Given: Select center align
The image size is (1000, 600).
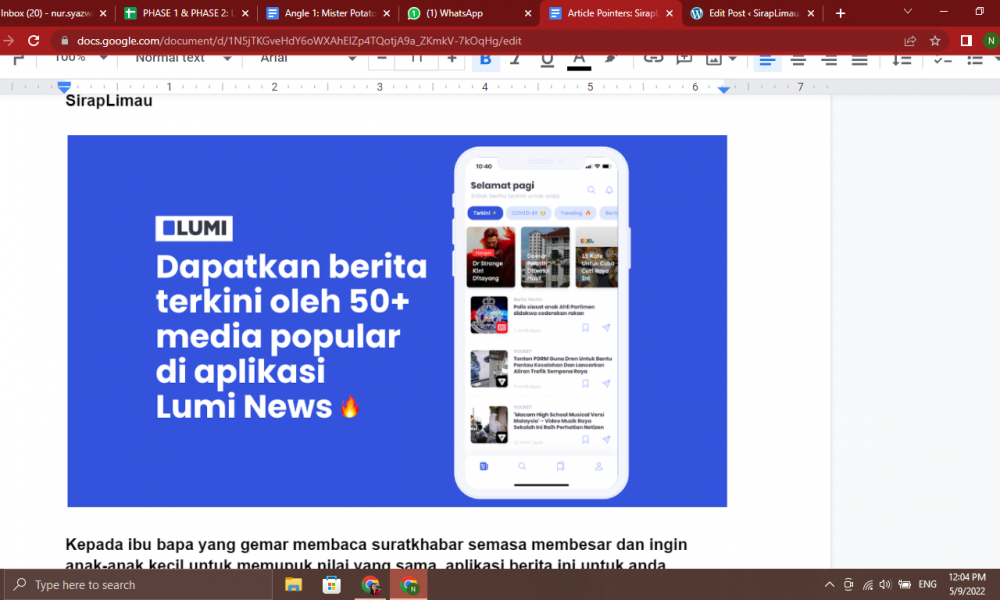Looking at the screenshot, I should point(798,61).
